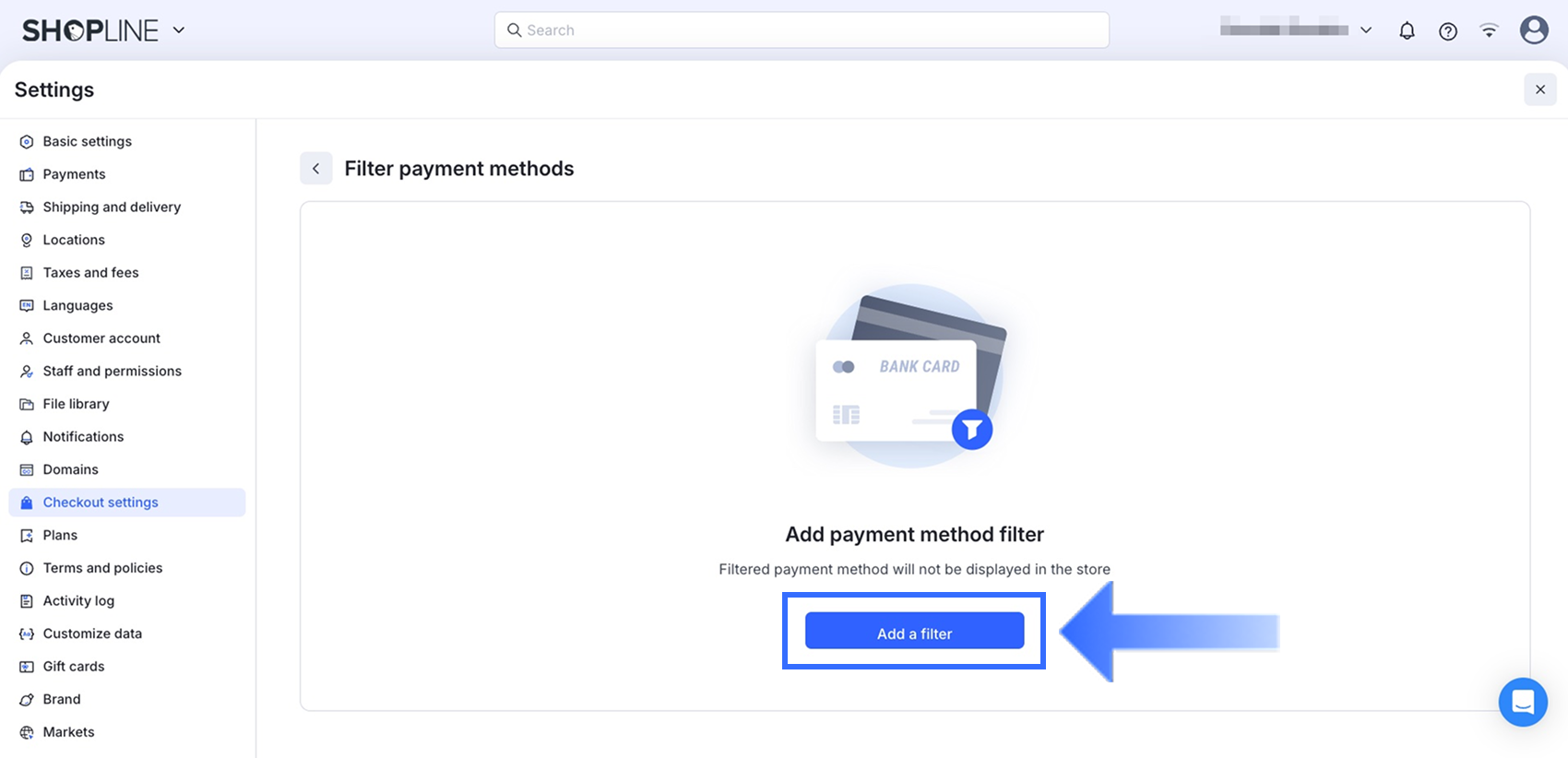Click the Add a filter button
Screen dimensions: 1568x758
point(914,633)
